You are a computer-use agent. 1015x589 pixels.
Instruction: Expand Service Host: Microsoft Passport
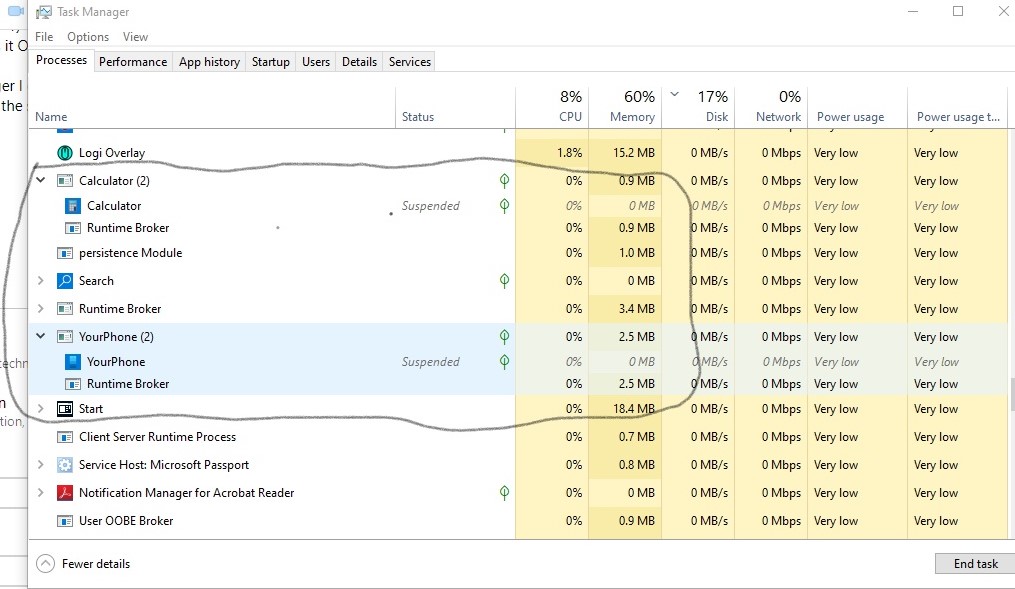pos(41,465)
